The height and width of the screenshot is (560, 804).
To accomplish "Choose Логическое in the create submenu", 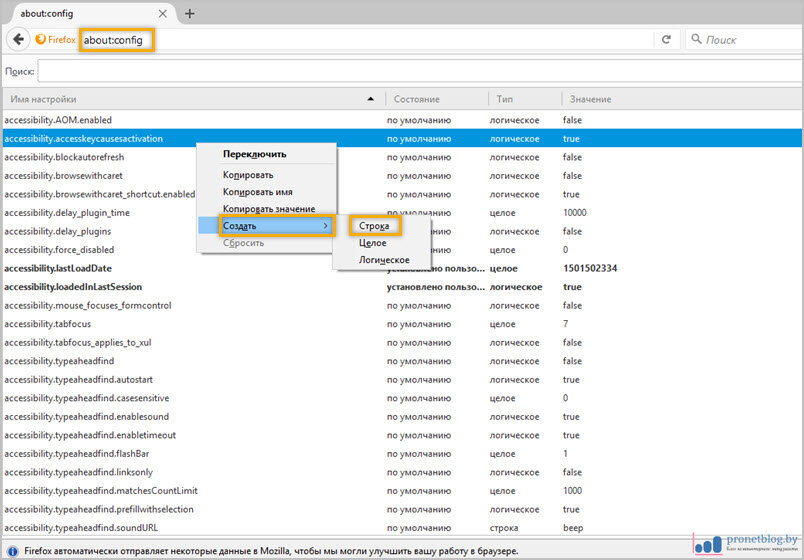I will pos(384,260).
